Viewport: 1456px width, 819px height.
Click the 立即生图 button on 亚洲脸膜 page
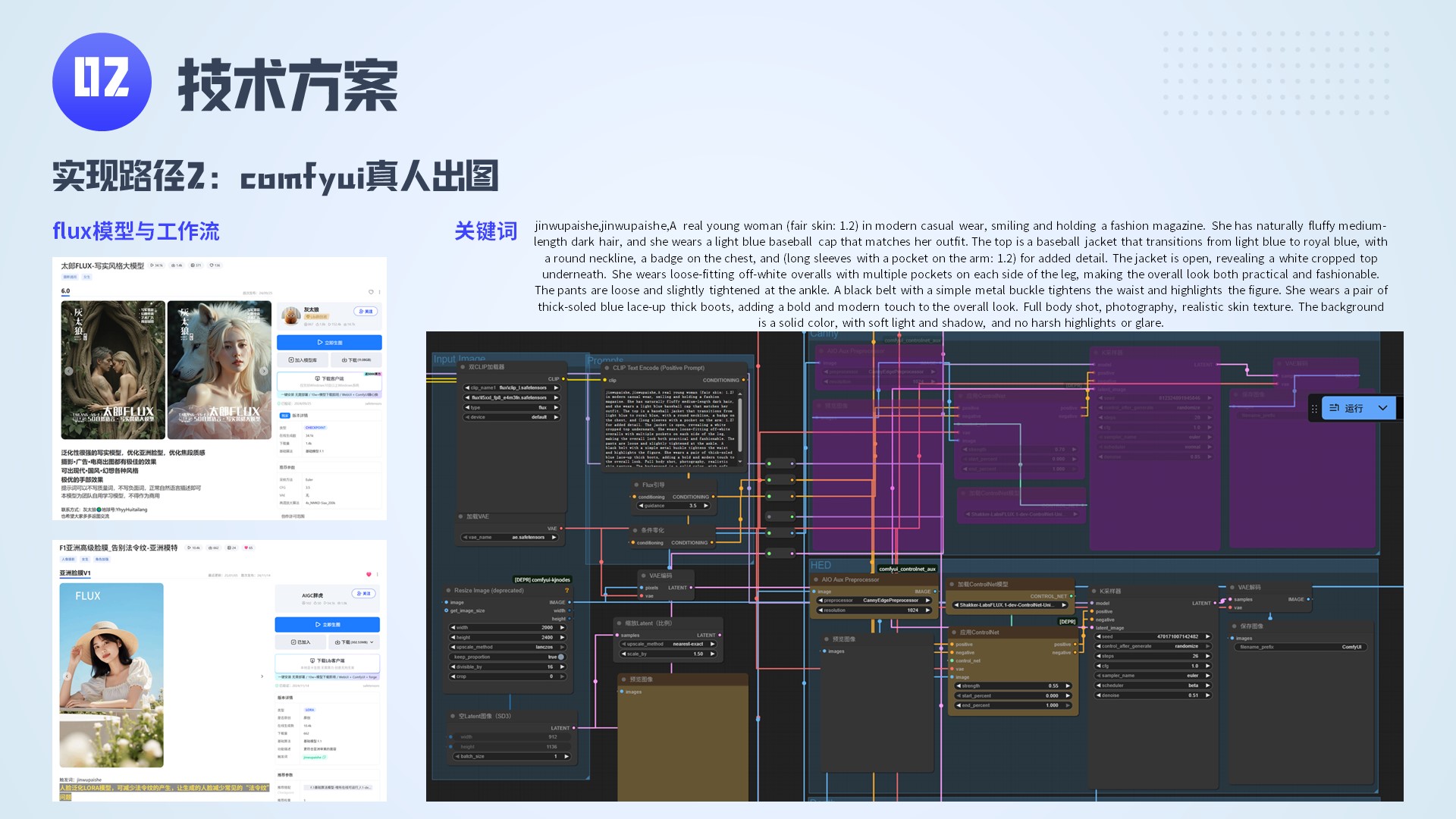click(328, 625)
